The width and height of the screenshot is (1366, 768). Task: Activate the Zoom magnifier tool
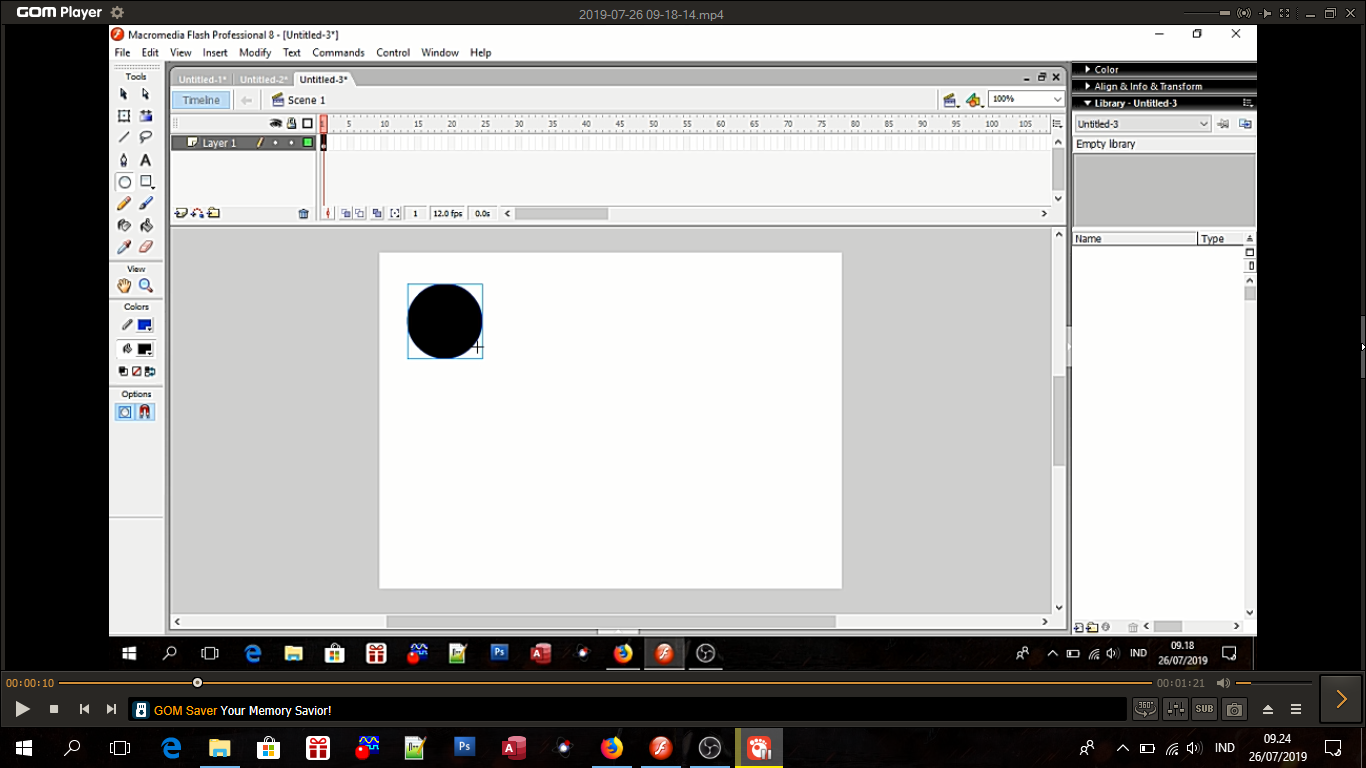point(146,286)
